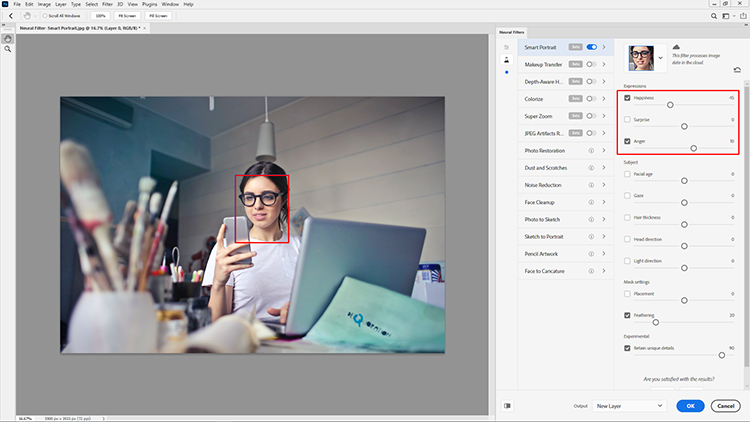Image resolution: width=750 pixels, height=422 pixels.
Task: Select the featured filters portrait icon
Action: pyautogui.click(x=507, y=60)
